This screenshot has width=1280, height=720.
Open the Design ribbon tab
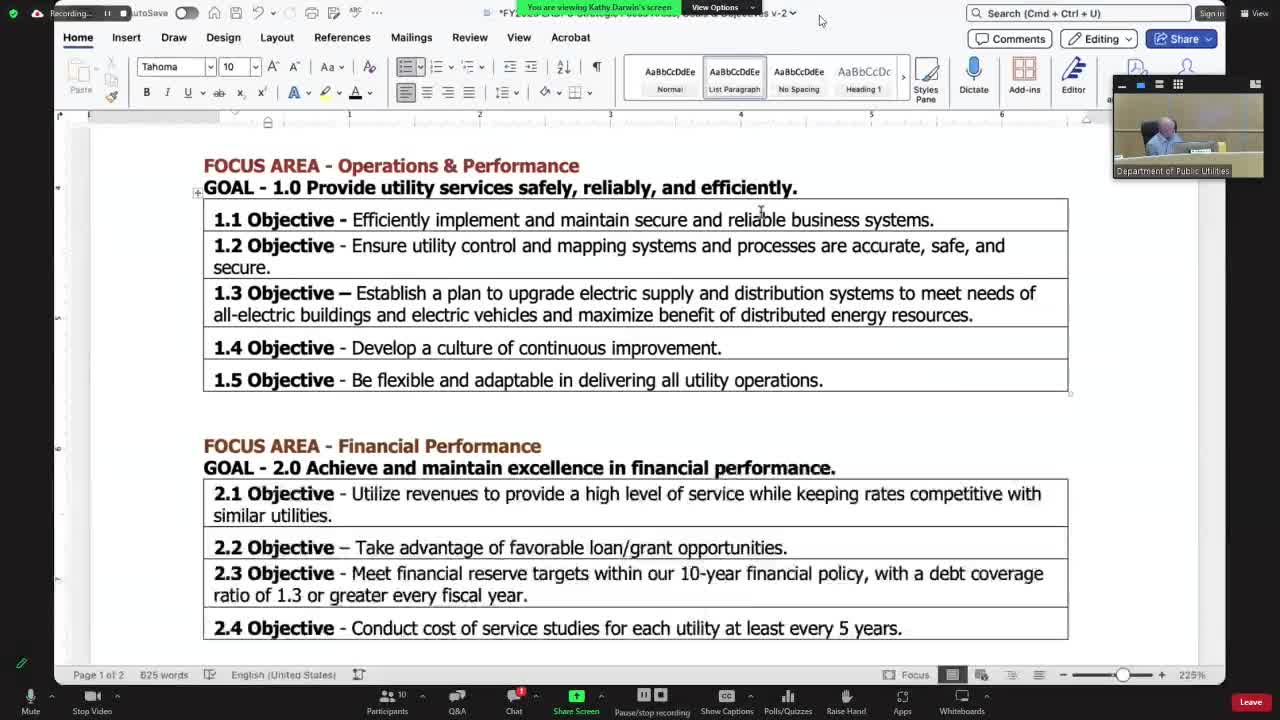[223, 37]
